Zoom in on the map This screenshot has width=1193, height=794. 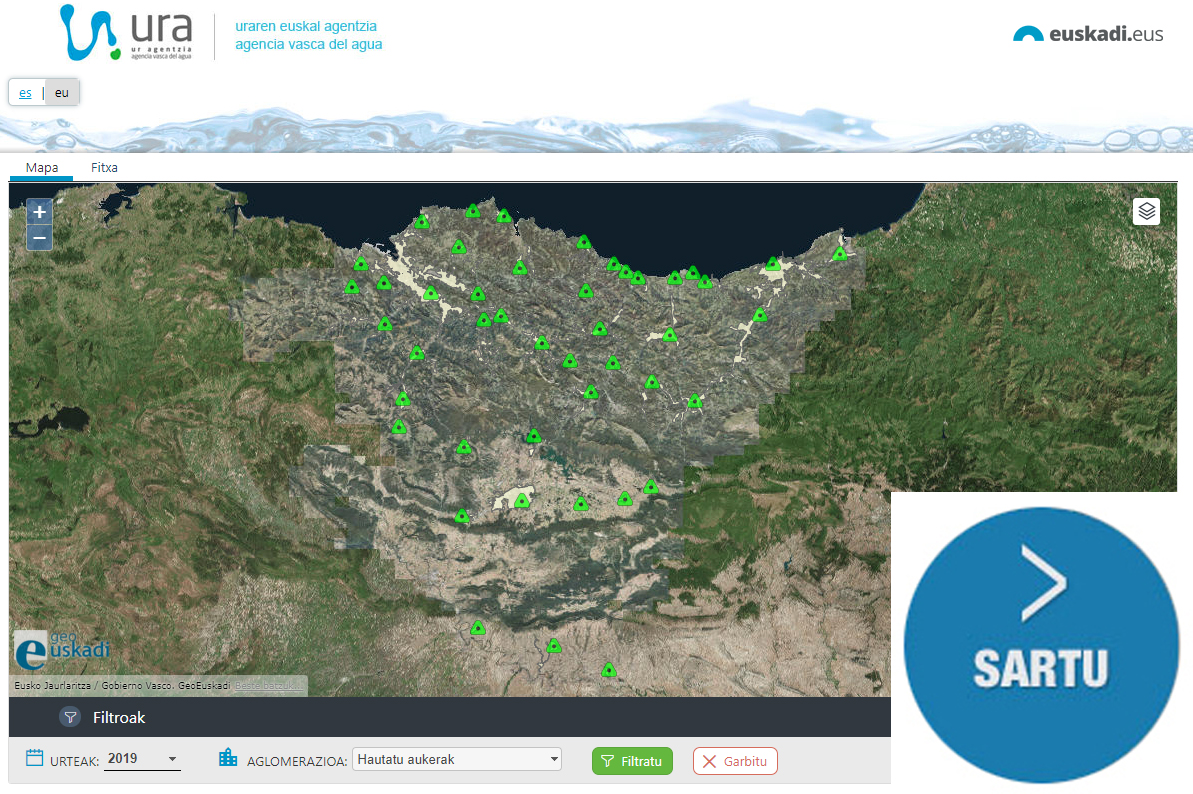point(39,212)
